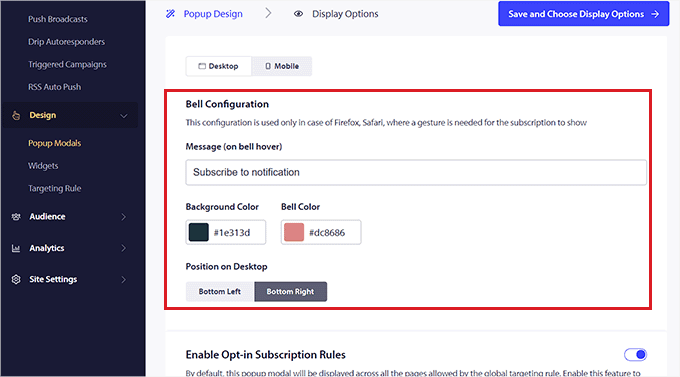680x377 pixels.
Task: Click the Audience menu label
Action: 47,216
